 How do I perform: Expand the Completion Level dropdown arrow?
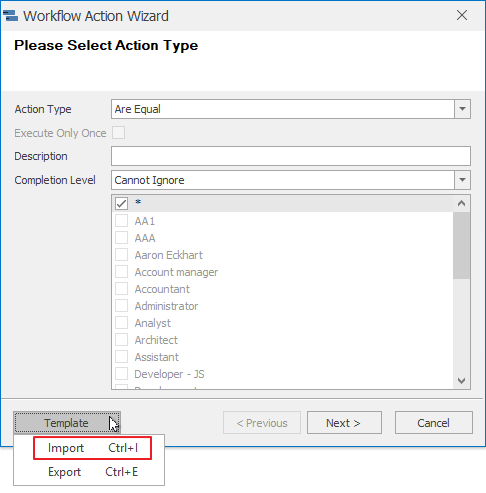462,180
